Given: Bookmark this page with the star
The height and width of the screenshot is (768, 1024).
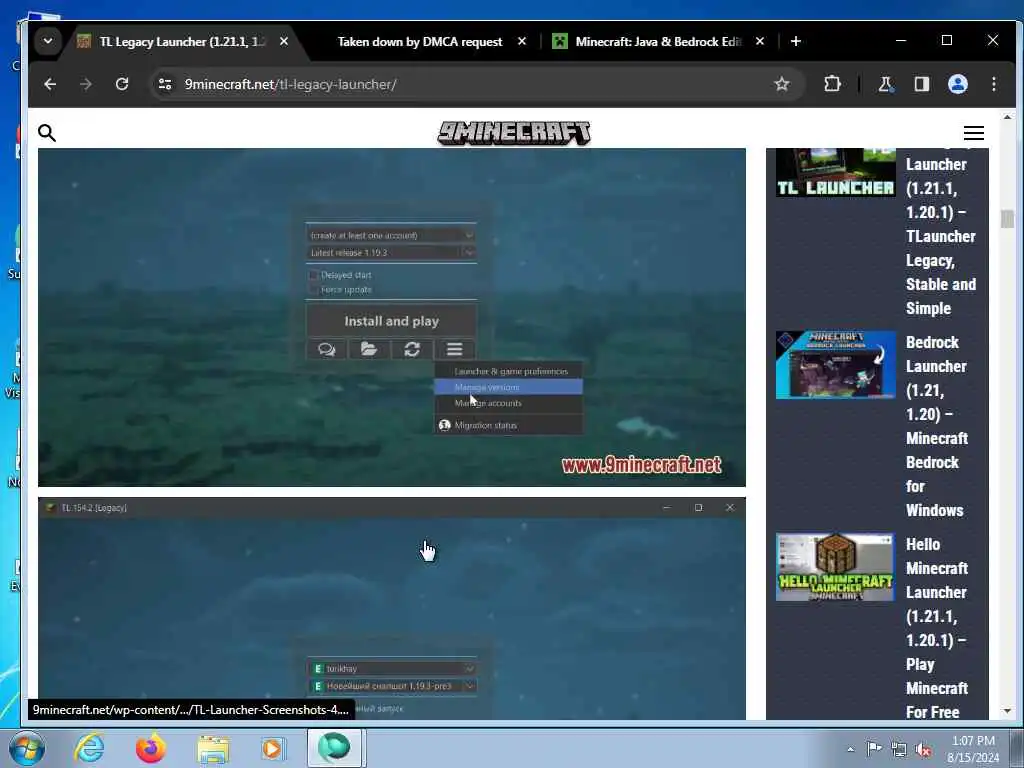Looking at the screenshot, I should tap(782, 84).
